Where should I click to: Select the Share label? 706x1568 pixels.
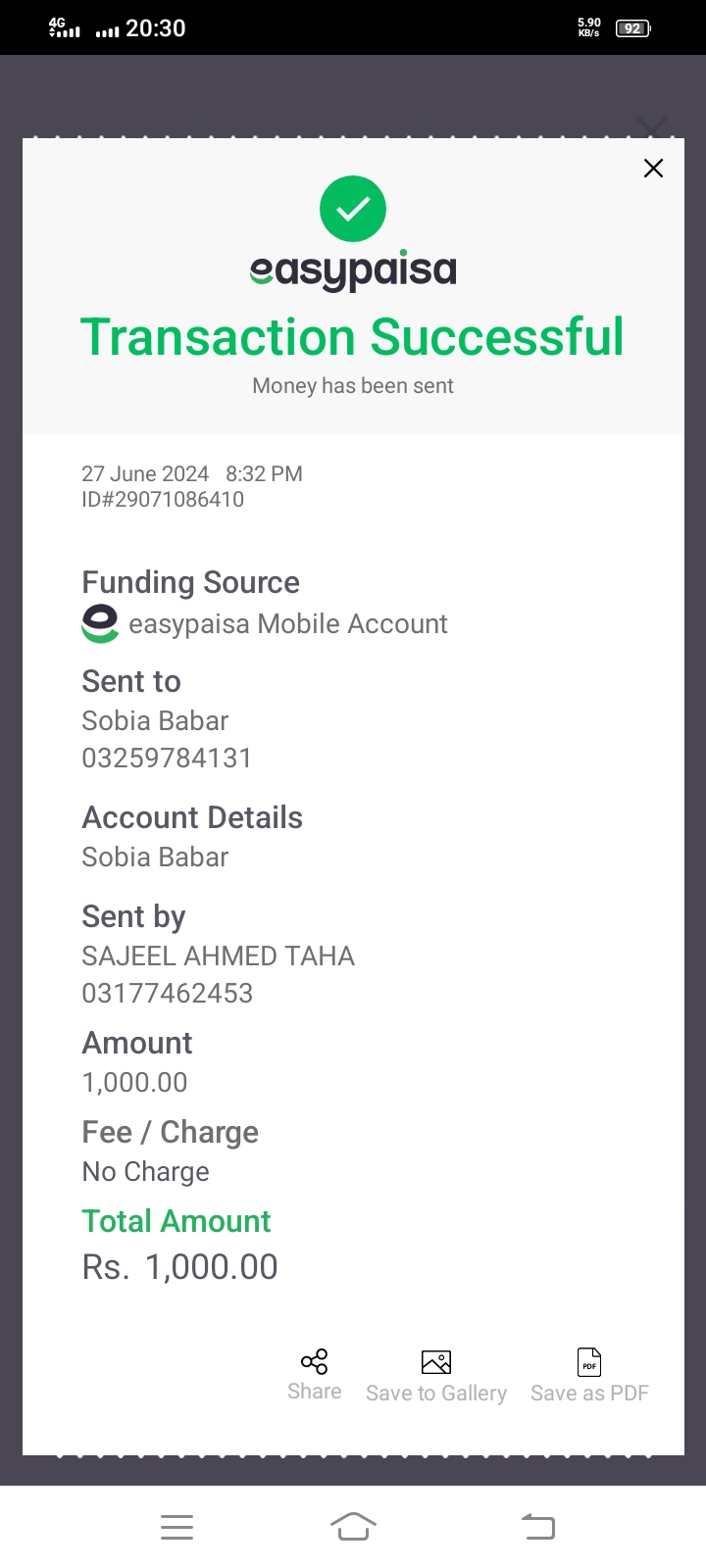pos(315,1392)
